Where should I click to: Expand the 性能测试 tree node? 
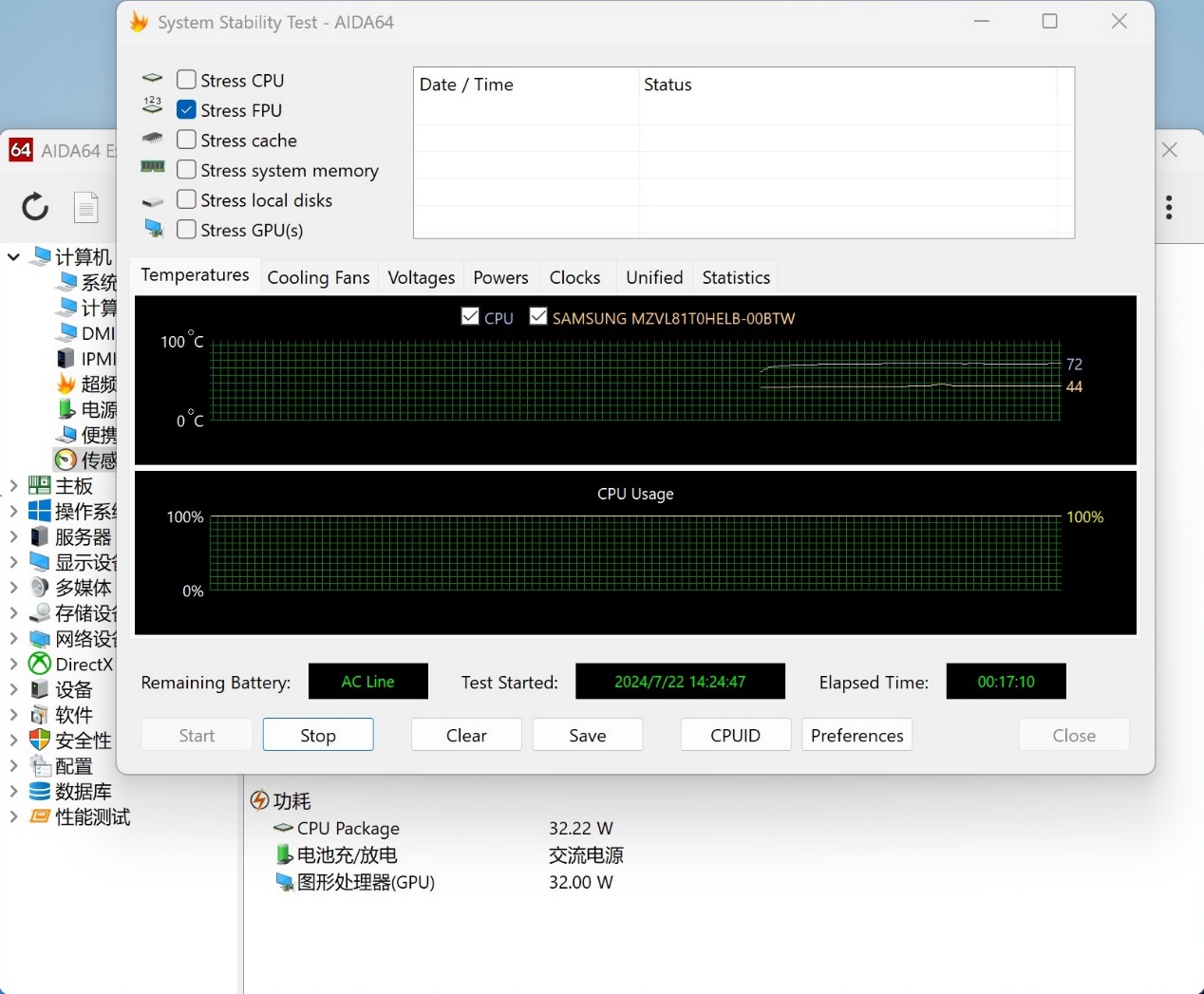[13, 816]
